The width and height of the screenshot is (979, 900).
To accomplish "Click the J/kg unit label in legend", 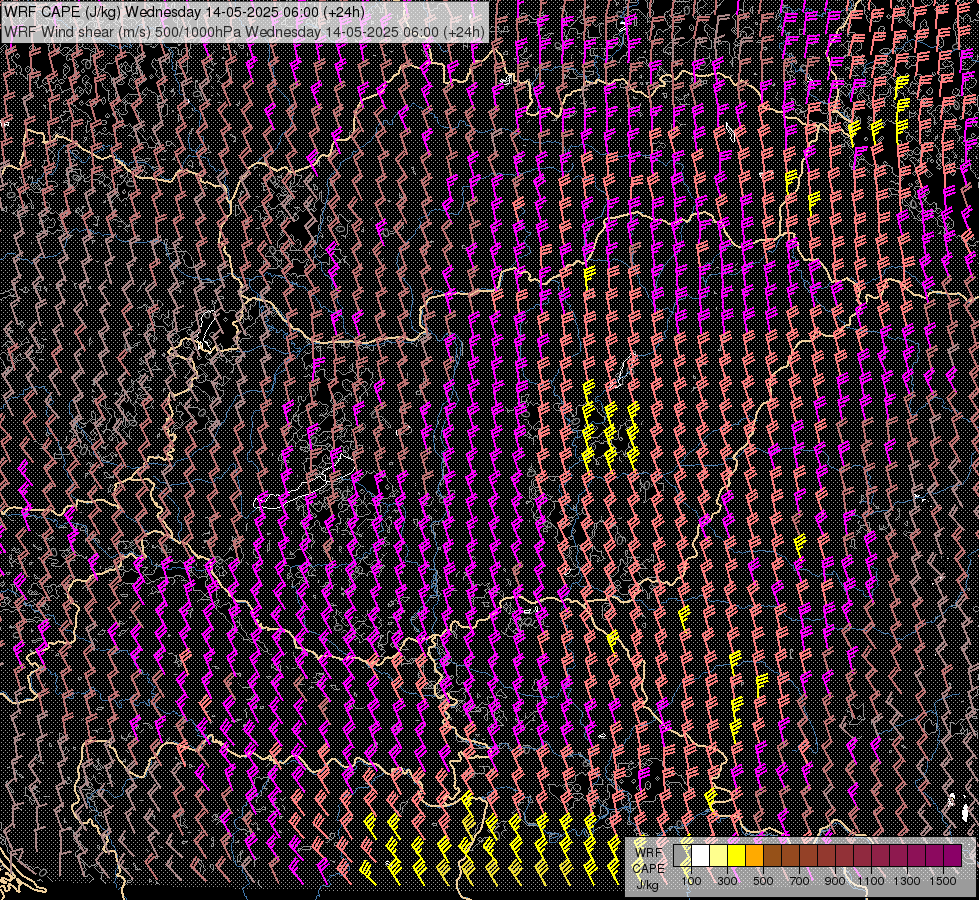I will 647,885.
